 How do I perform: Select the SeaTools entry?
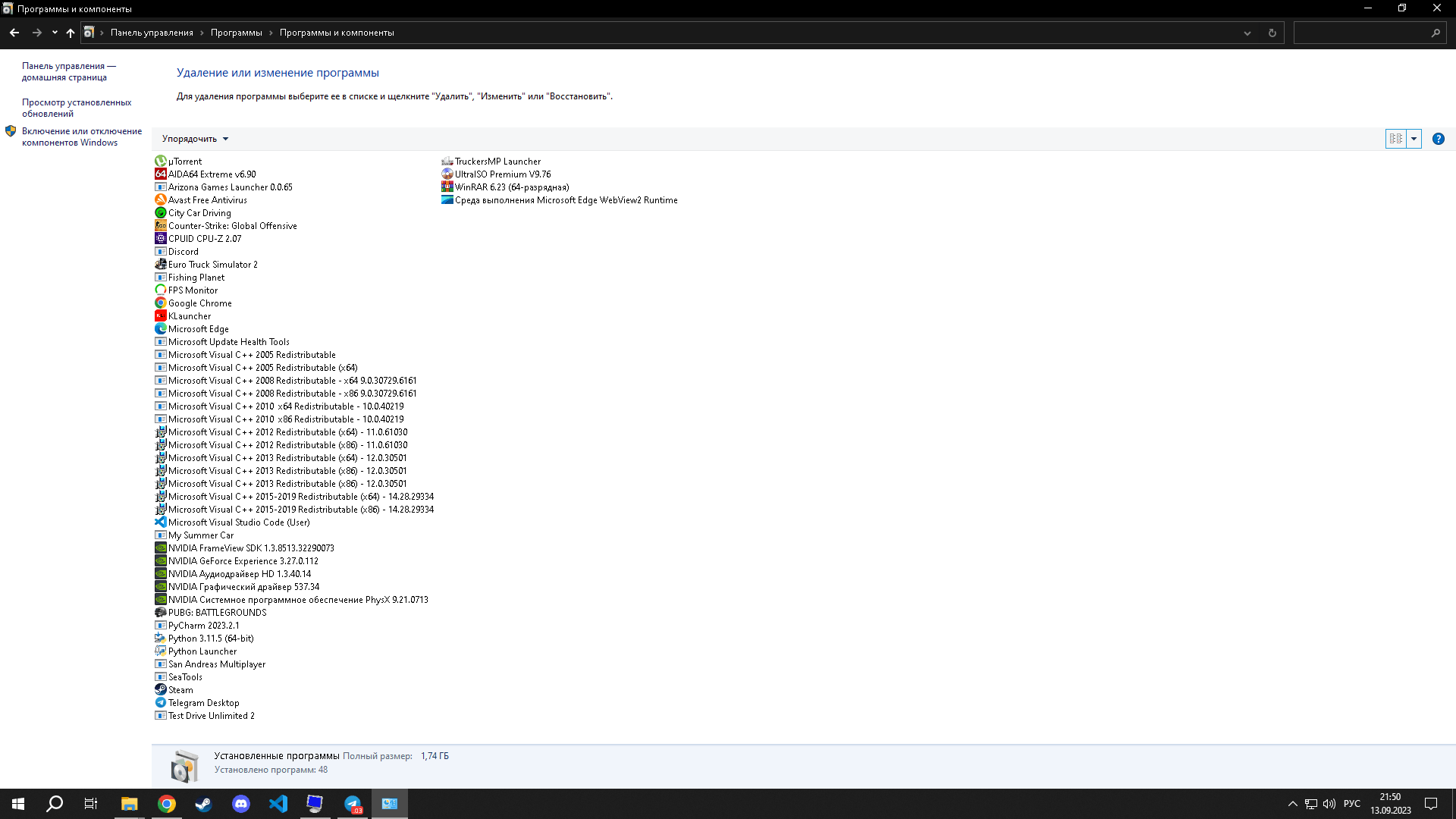tap(179, 677)
